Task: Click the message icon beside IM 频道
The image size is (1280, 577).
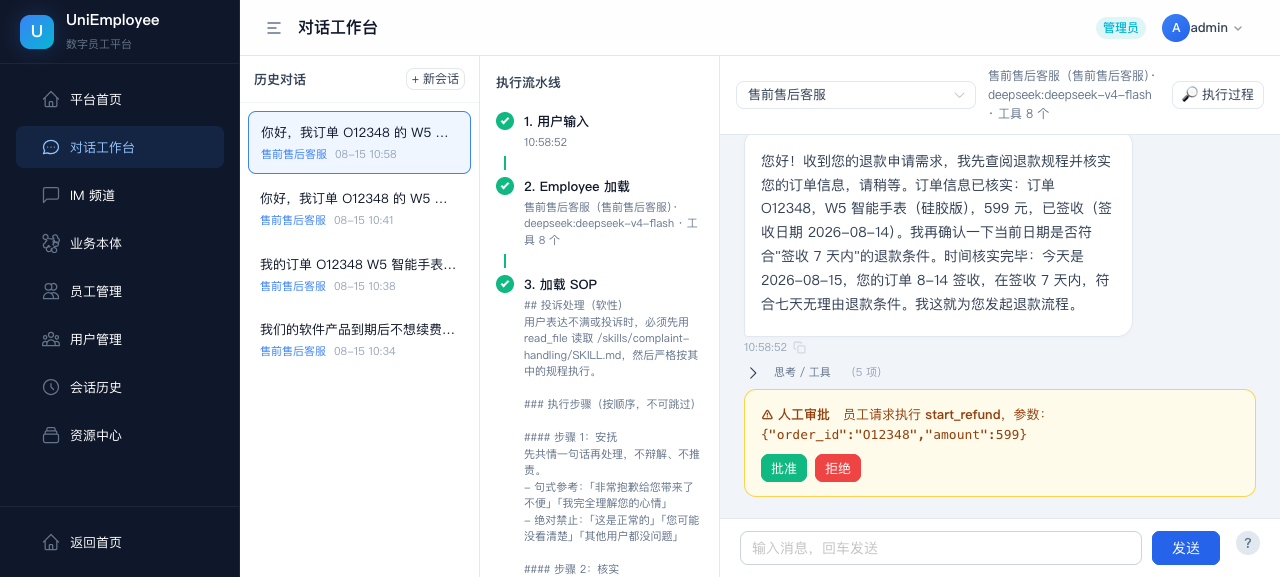Action: point(51,195)
